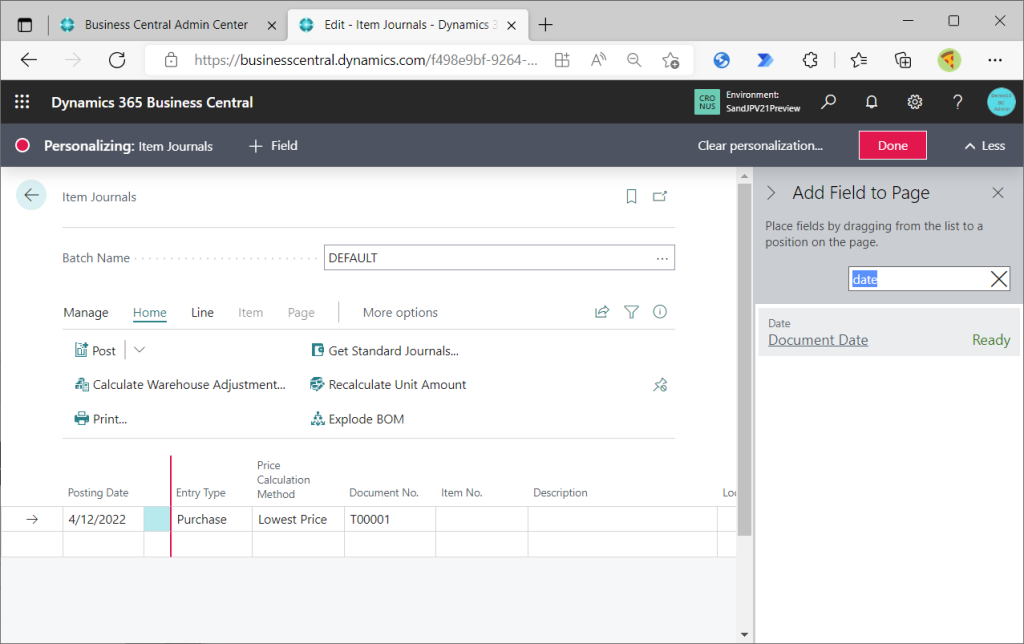Click the bookmark icon for Item Journals
Image resolution: width=1024 pixels, height=644 pixels.
[631, 196]
